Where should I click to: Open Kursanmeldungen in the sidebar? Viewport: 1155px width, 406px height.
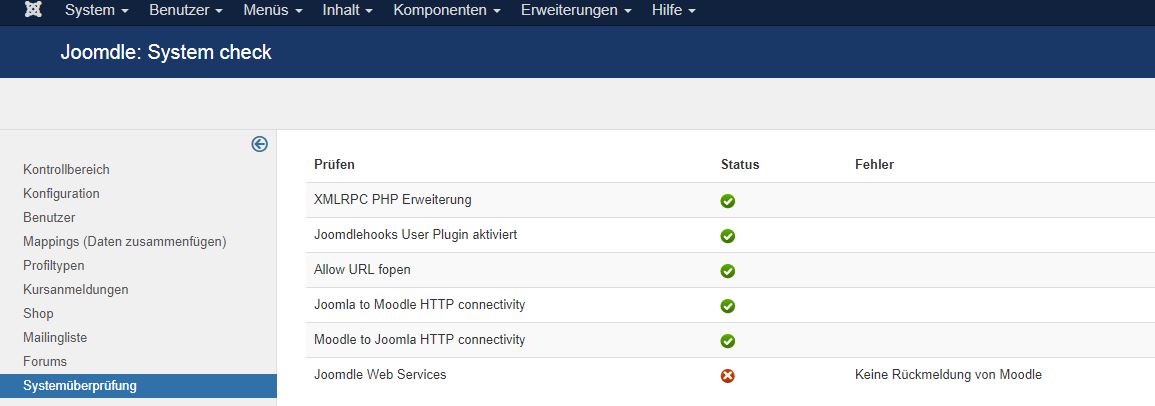pos(75,290)
